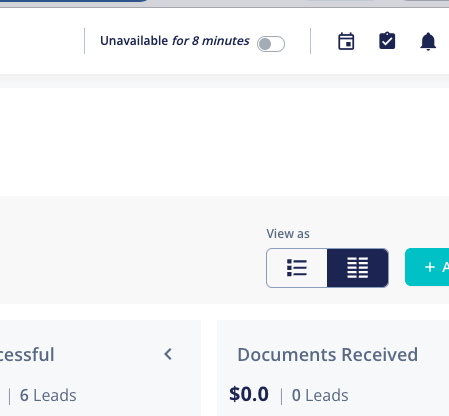Screen dimensions: 449x416
Task: Collapse the column using the left chevron
Action: click(168, 354)
